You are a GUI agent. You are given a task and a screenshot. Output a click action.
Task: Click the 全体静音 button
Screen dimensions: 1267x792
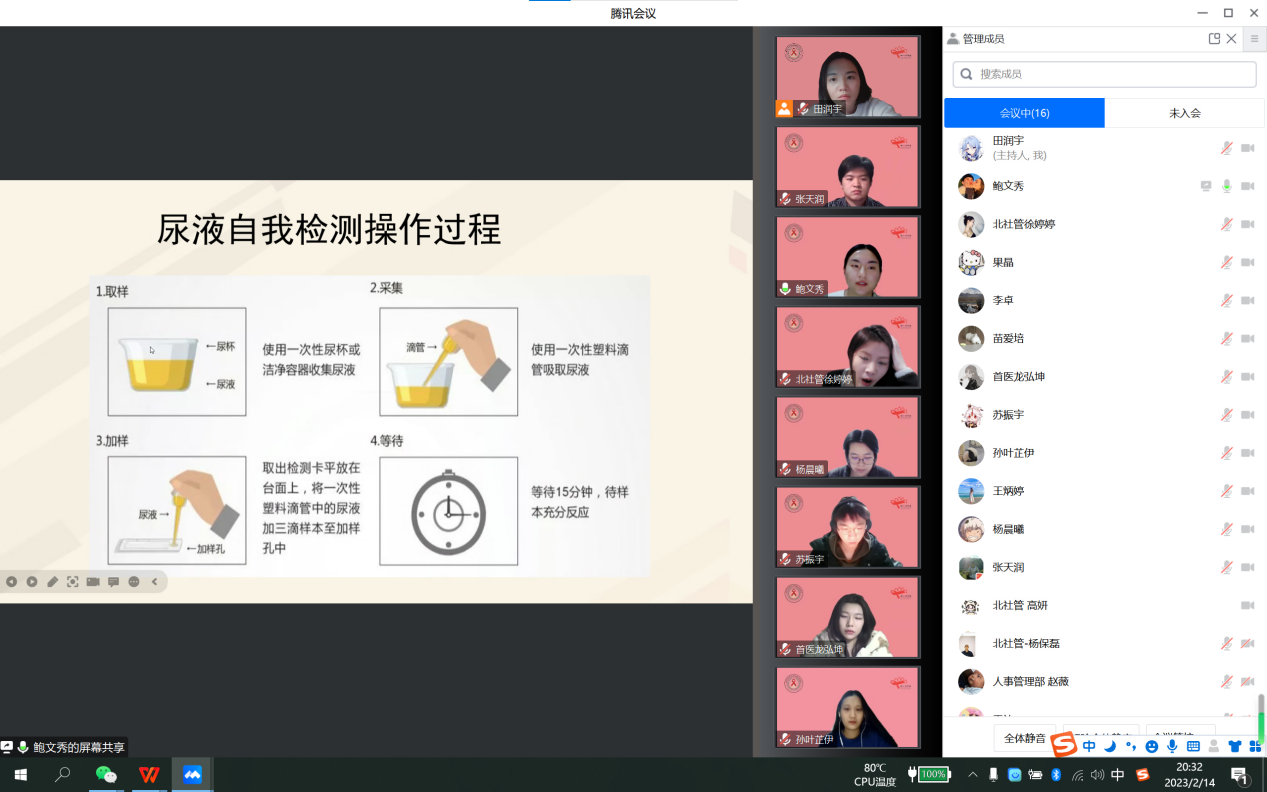click(1024, 738)
